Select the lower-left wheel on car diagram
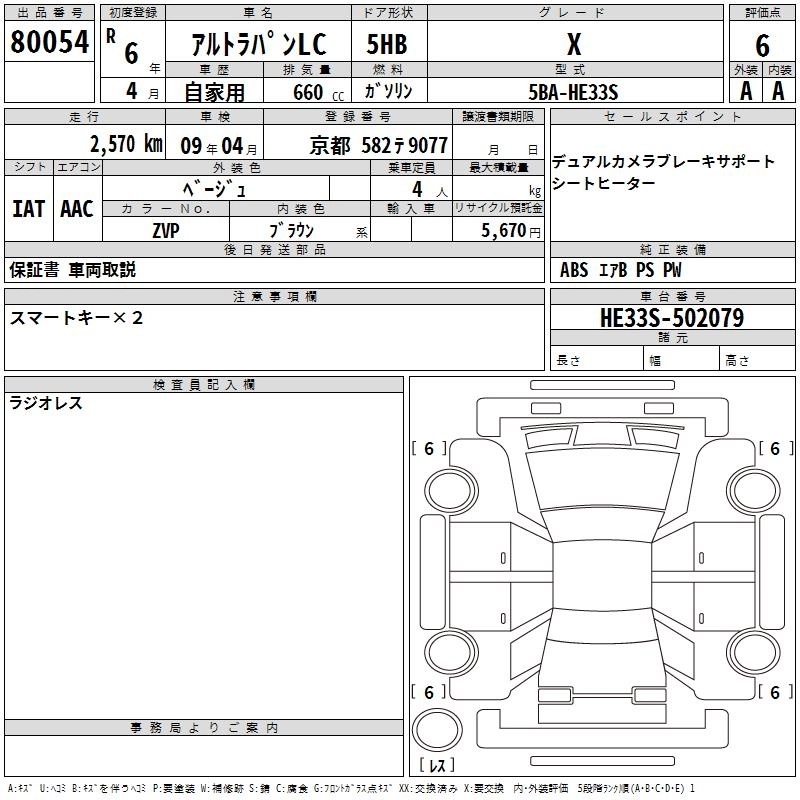 tap(449, 654)
